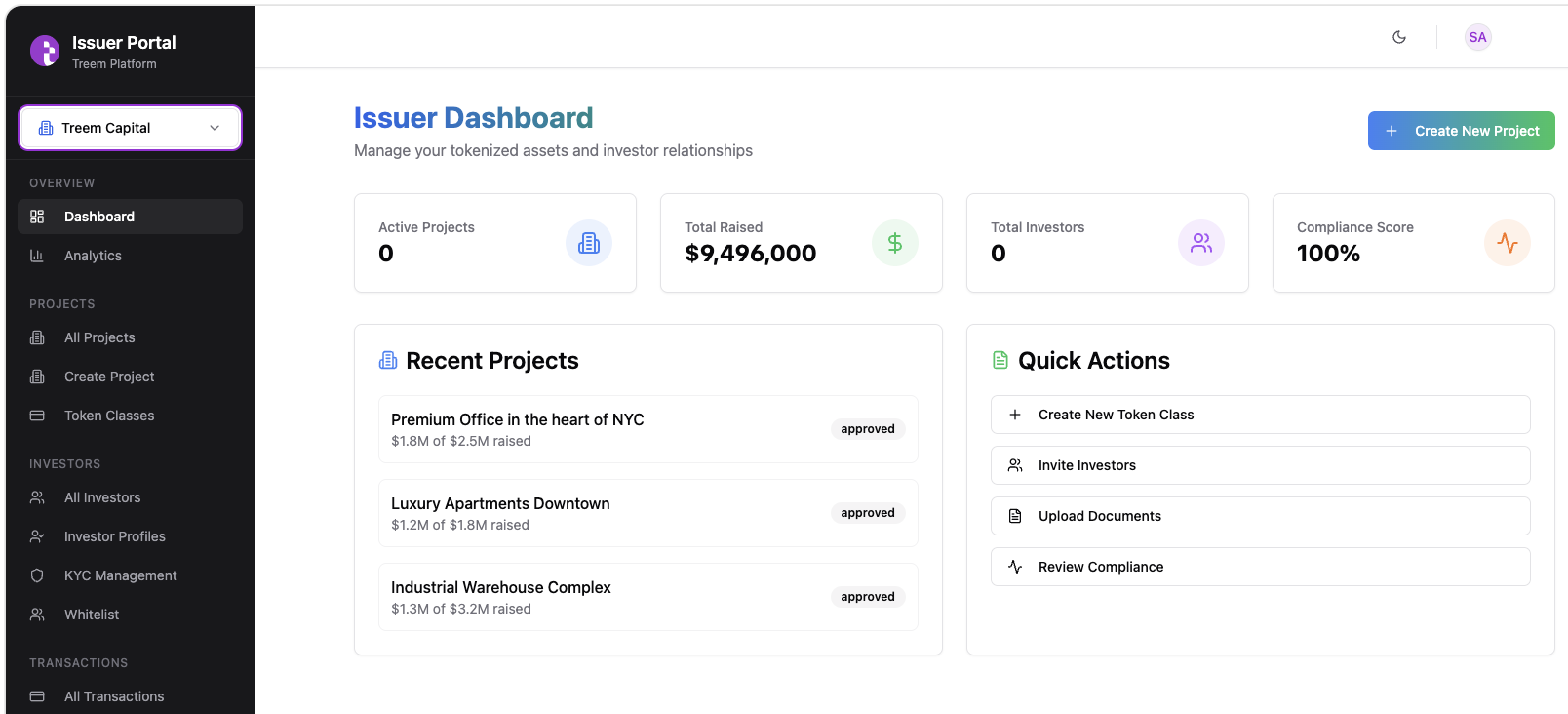Screen dimensions: 1568x714
Task: Click the Token Classes card icon
Action: click(37, 416)
